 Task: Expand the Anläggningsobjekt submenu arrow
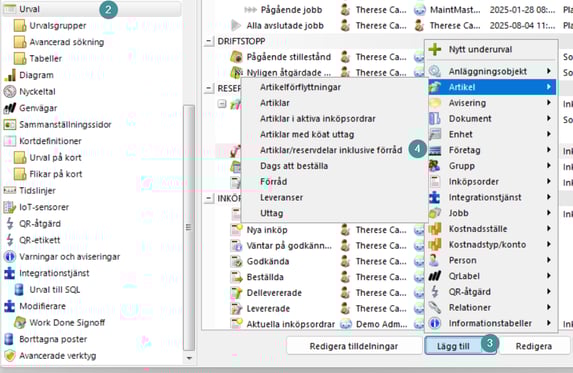pyautogui.click(x=549, y=71)
